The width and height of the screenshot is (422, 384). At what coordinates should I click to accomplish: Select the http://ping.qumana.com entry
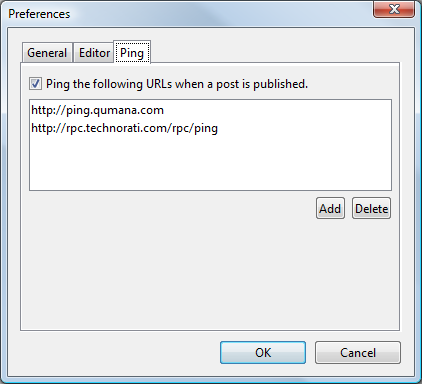click(97, 110)
